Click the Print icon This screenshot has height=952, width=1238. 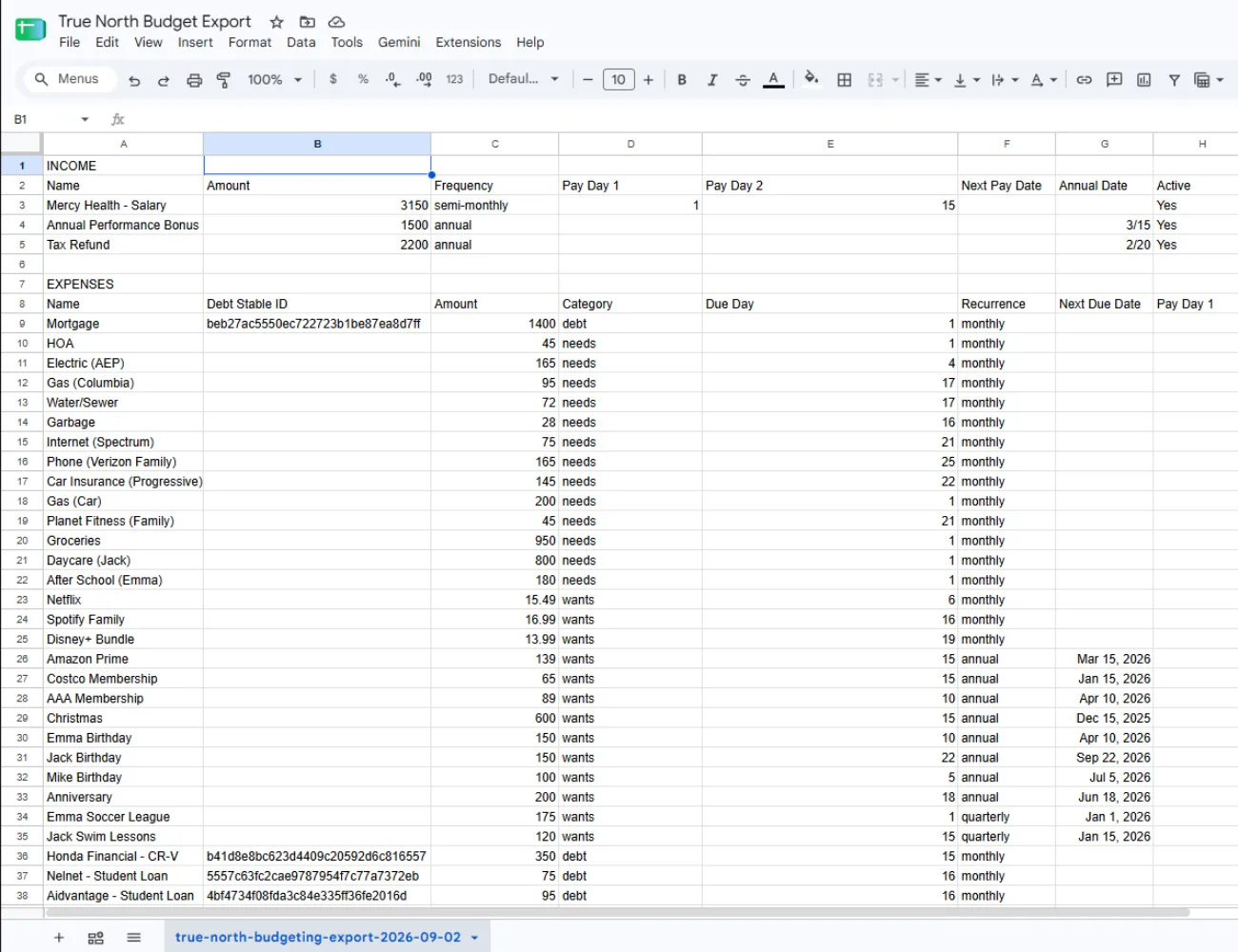[194, 80]
